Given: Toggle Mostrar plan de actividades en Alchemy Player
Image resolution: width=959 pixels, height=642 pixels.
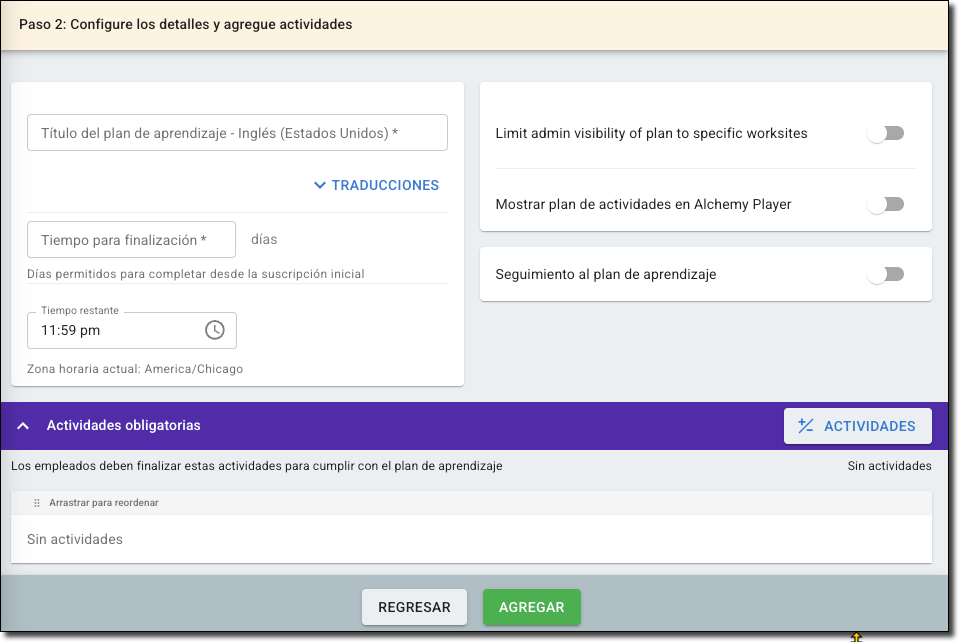Looking at the screenshot, I should pyautogui.click(x=885, y=204).
